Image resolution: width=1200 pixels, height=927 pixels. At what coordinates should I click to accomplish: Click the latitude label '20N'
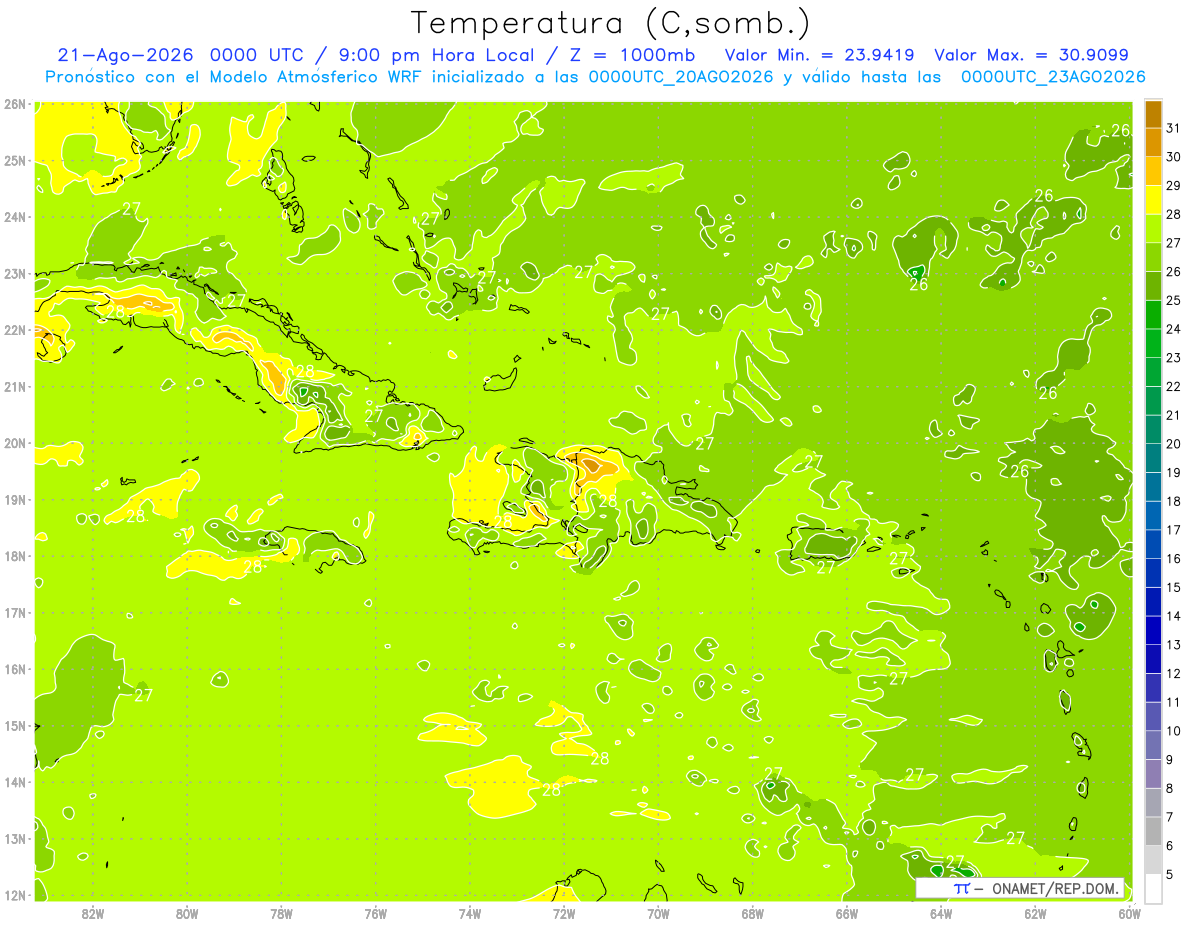click(x=15, y=443)
